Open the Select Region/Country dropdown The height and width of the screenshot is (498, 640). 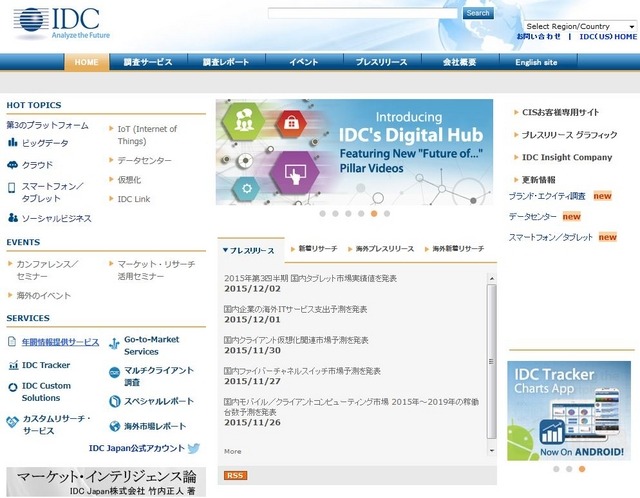coord(580,26)
